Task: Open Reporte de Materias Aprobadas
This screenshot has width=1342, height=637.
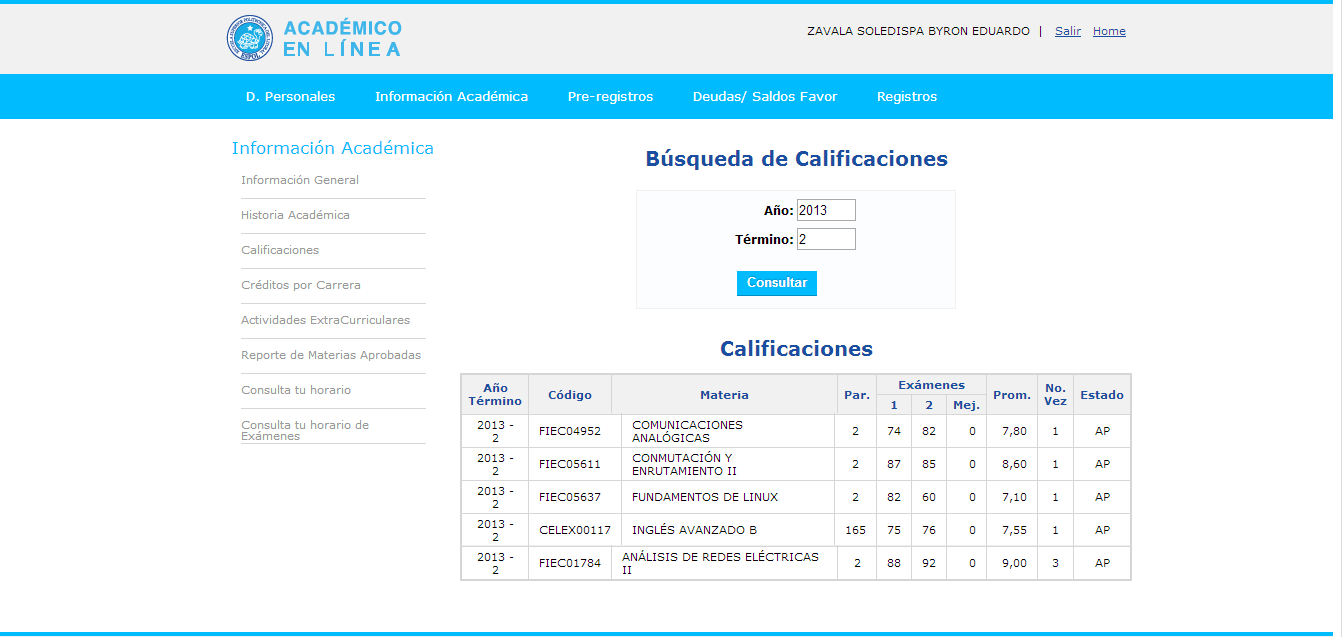Action: coord(331,355)
